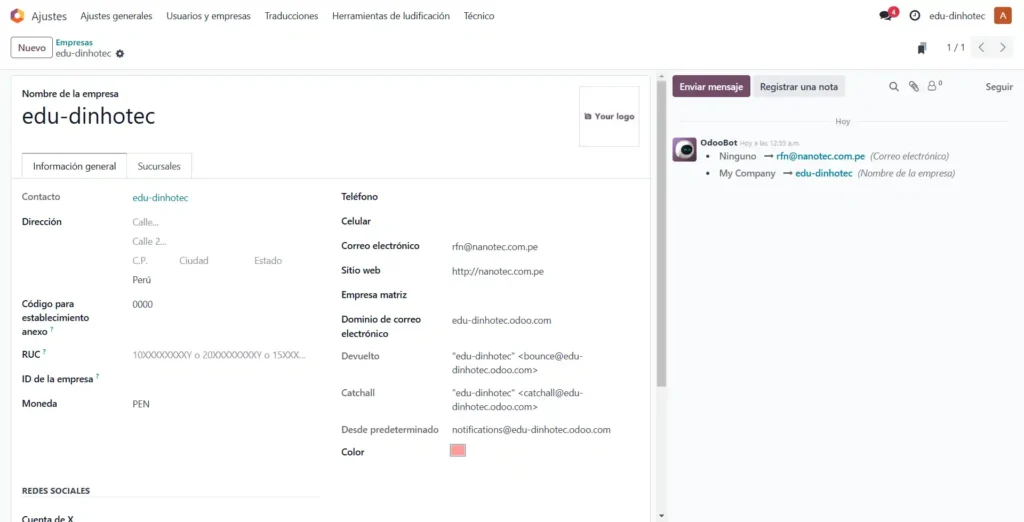Click the Nuevo button
This screenshot has height=522, width=1024.
[31, 48]
